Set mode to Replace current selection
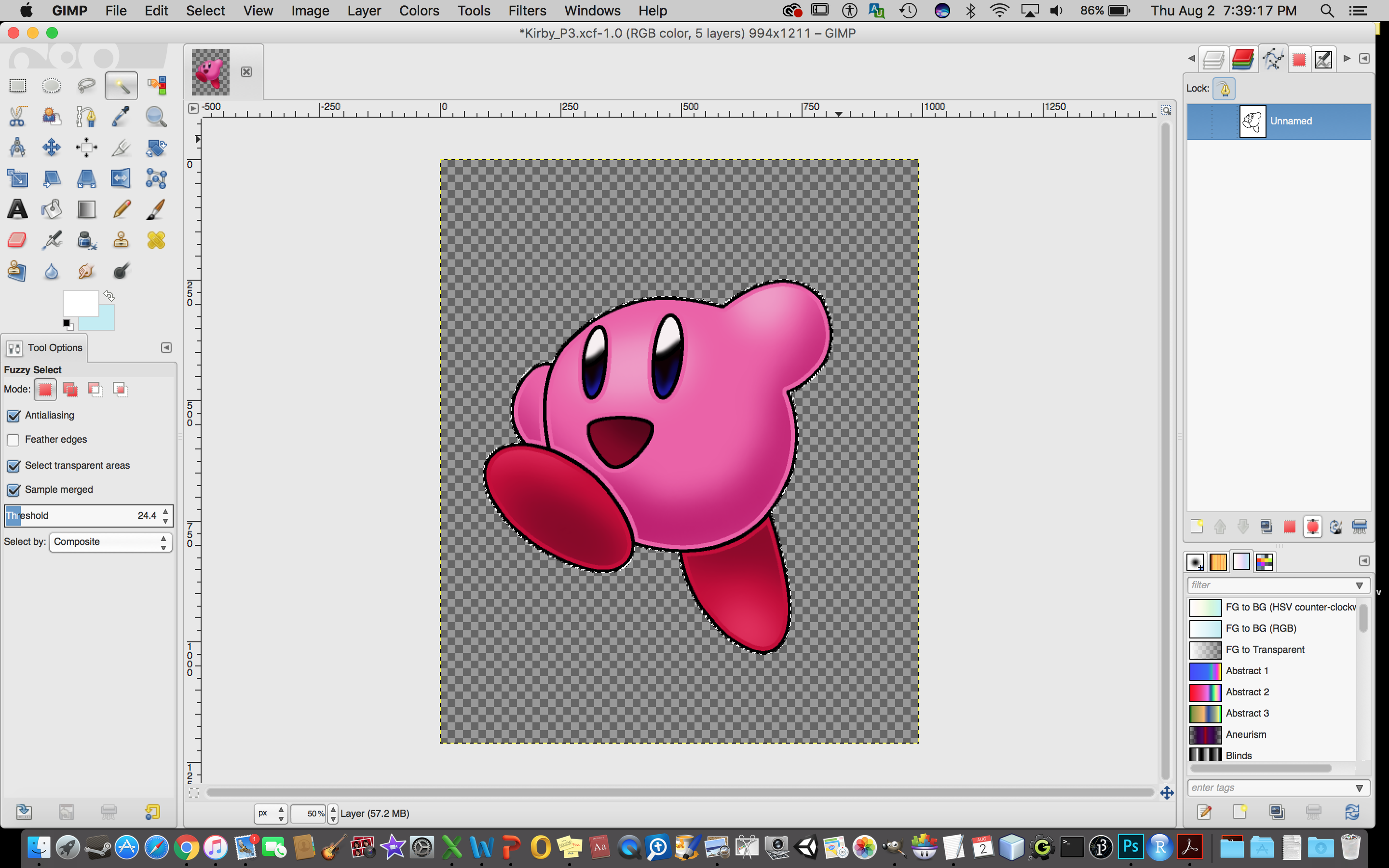1389x868 pixels. tap(45, 390)
